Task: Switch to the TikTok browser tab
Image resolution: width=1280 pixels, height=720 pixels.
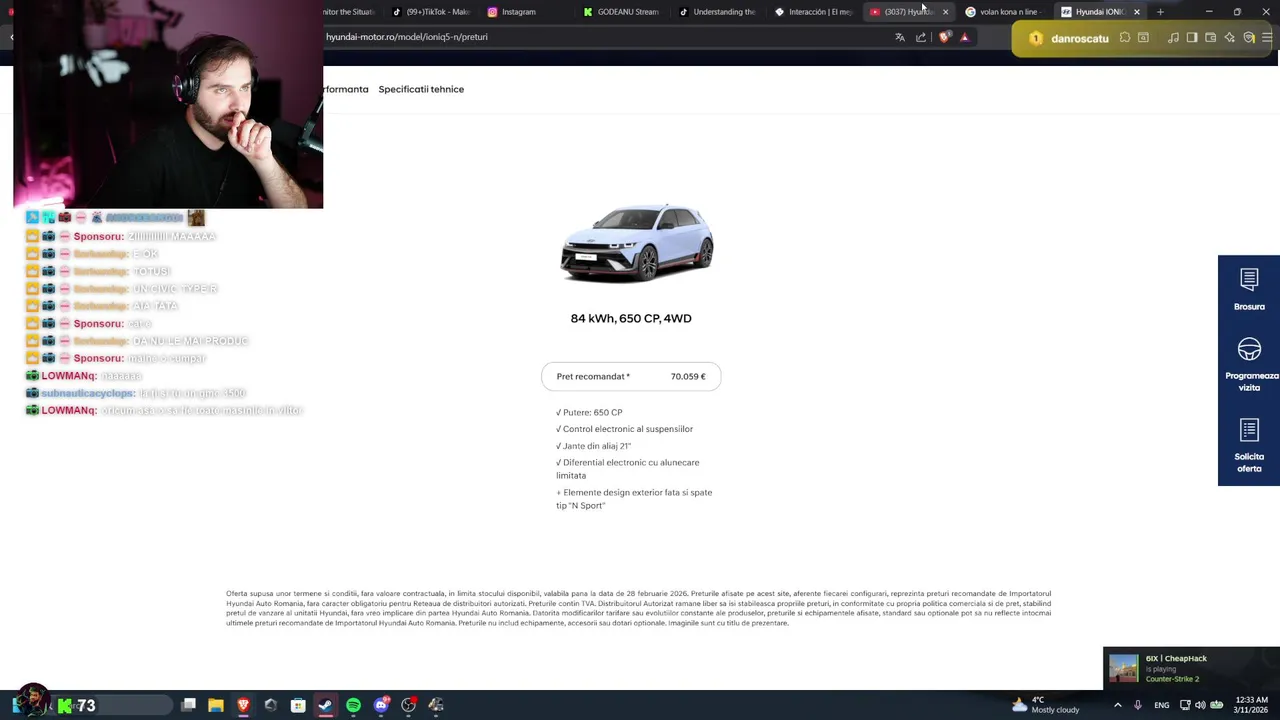Action: coord(431,12)
